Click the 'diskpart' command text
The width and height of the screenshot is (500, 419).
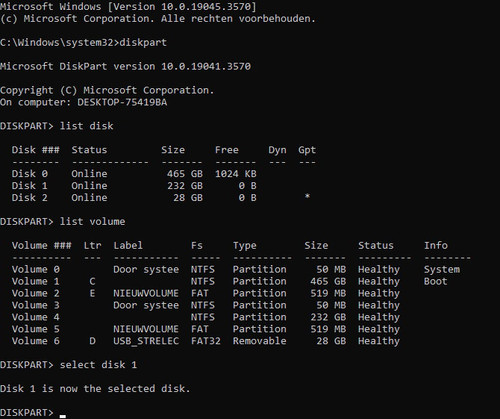(143, 43)
